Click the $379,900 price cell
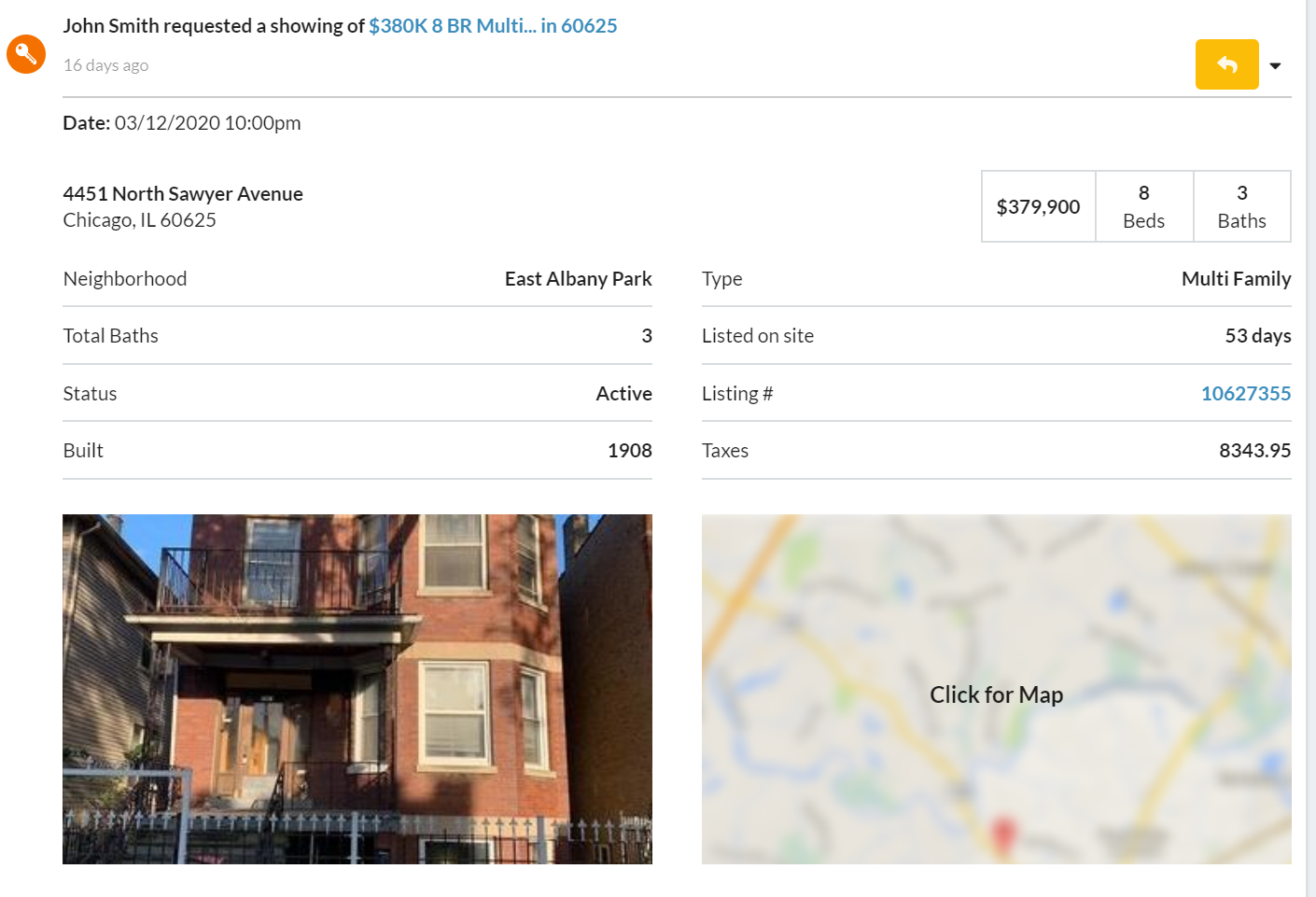 click(1038, 207)
